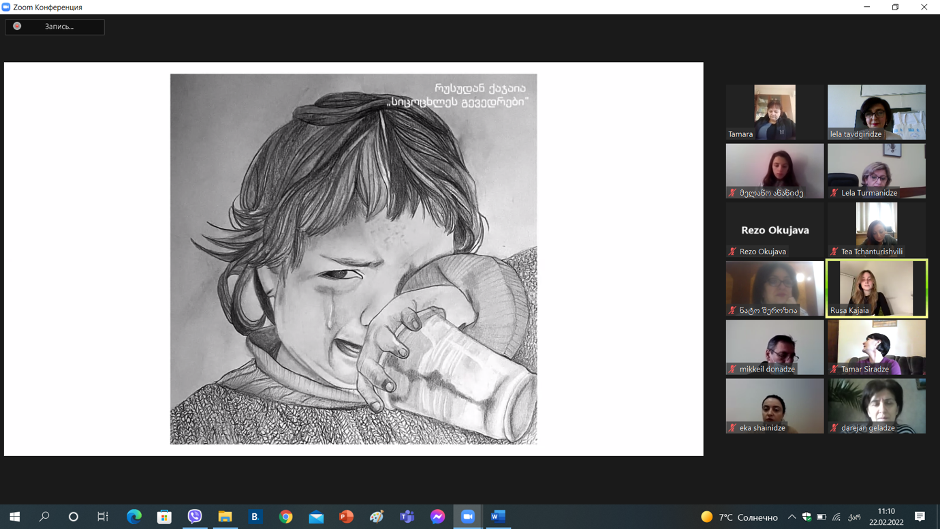Click the red record dot icon

pyautogui.click(x=17, y=26)
